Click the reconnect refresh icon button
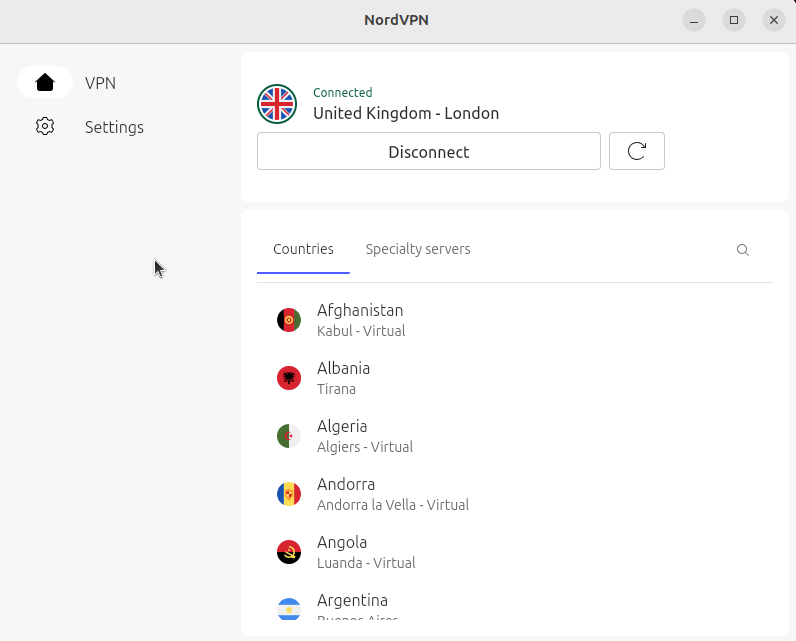Screen dimensions: 796x641 click(637, 151)
